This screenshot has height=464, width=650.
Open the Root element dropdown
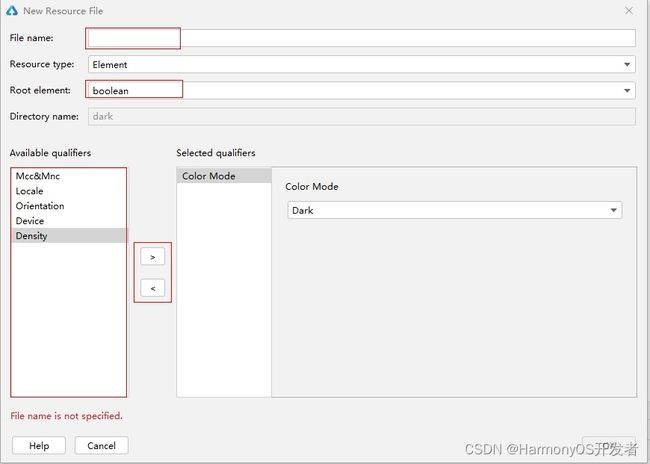tap(361, 90)
